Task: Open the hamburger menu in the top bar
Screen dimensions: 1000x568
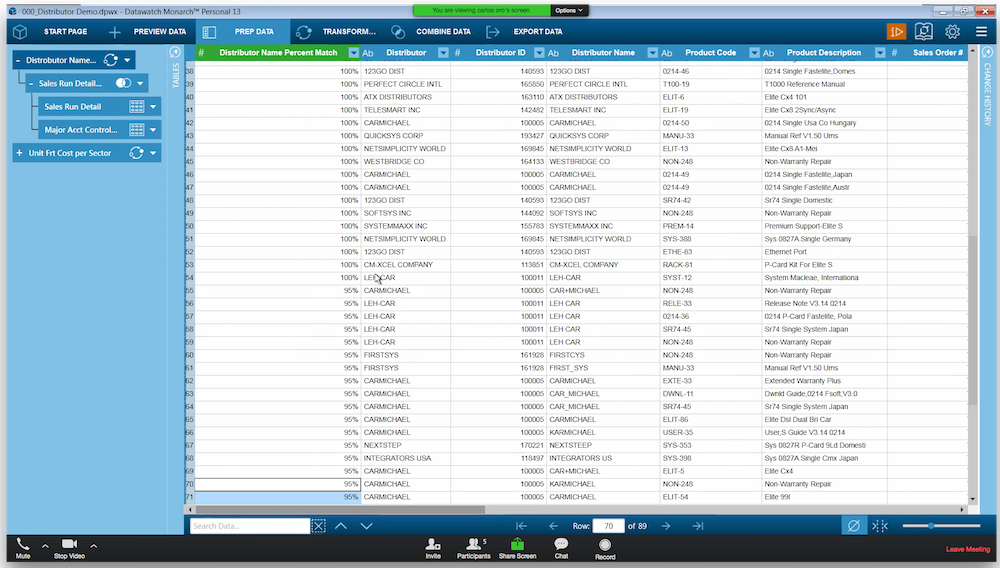Action: click(981, 32)
